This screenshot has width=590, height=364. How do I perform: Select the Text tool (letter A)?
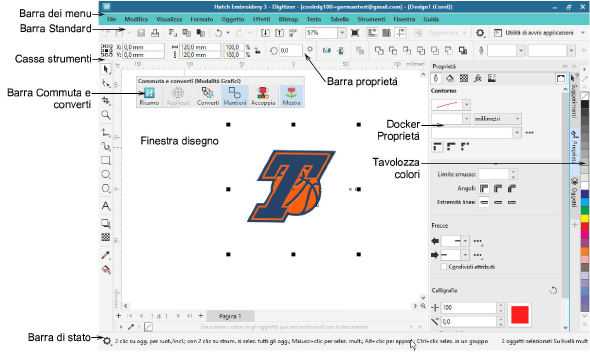[106, 206]
